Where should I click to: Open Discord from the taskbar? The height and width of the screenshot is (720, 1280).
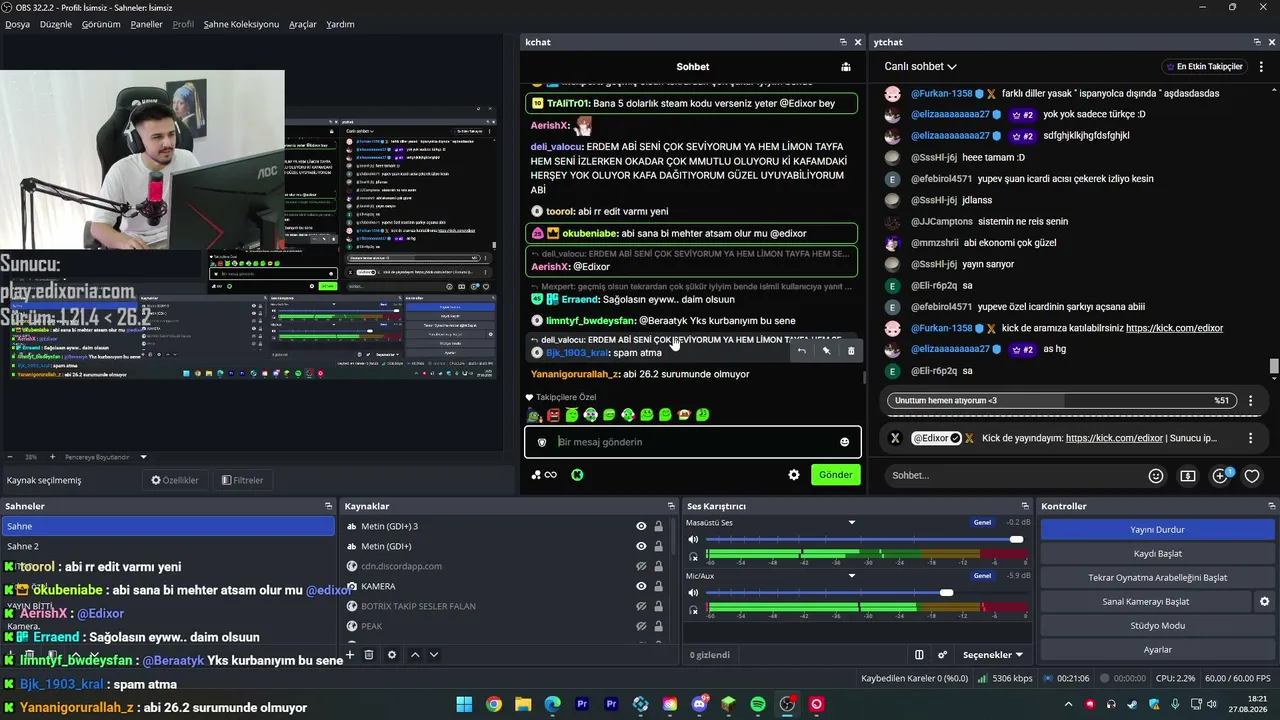coord(699,704)
